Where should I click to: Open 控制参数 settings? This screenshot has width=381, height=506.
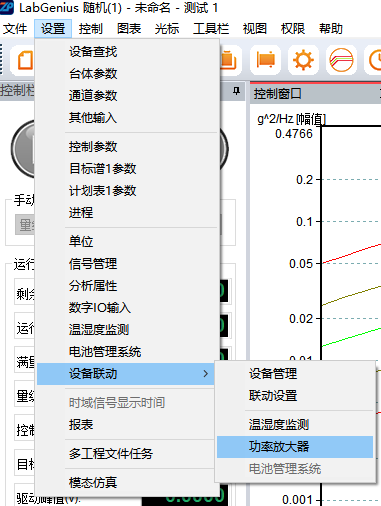pyautogui.click(x=127, y=147)
